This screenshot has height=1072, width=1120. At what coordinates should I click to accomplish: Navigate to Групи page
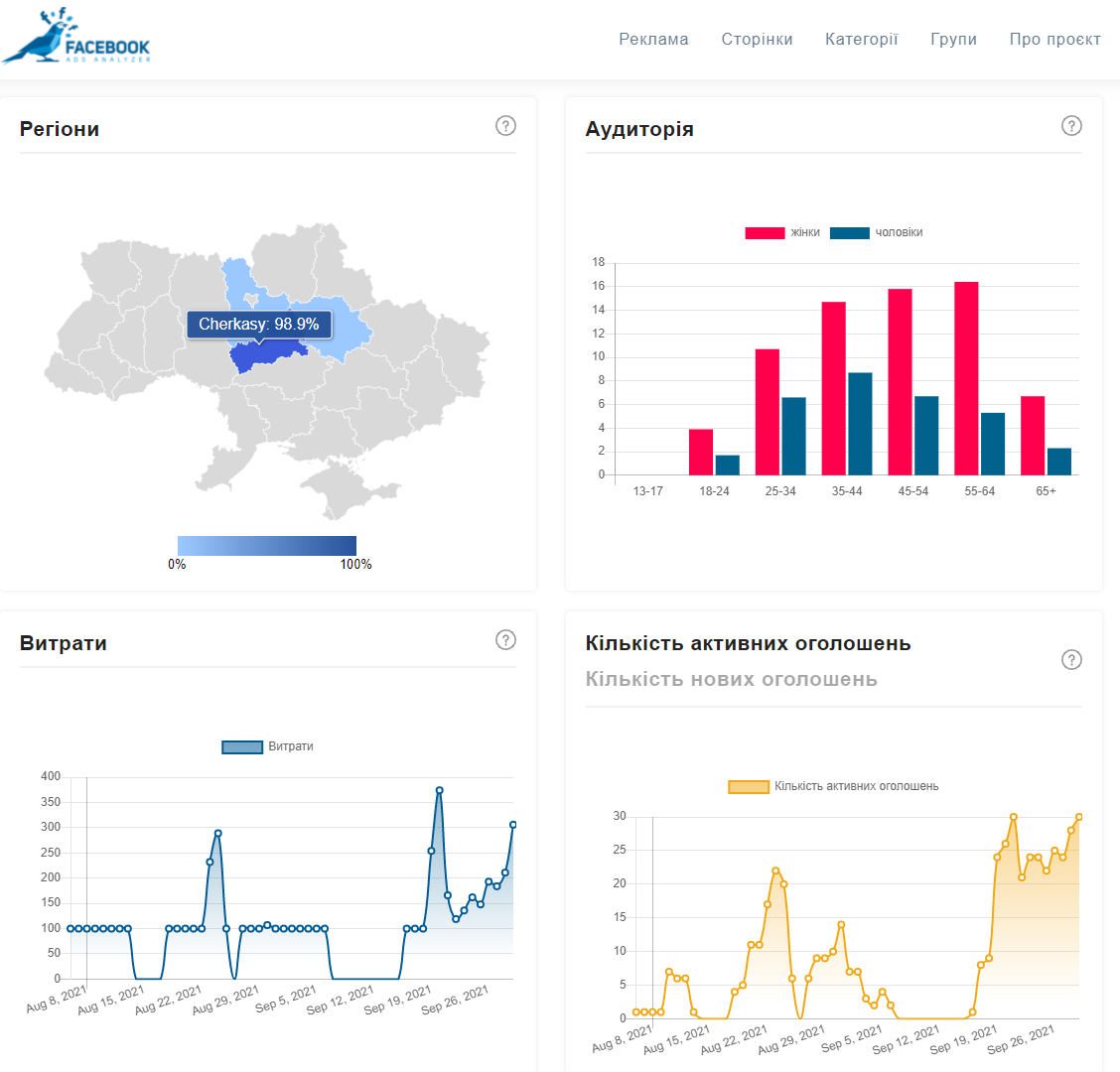(x=953, y=40)
